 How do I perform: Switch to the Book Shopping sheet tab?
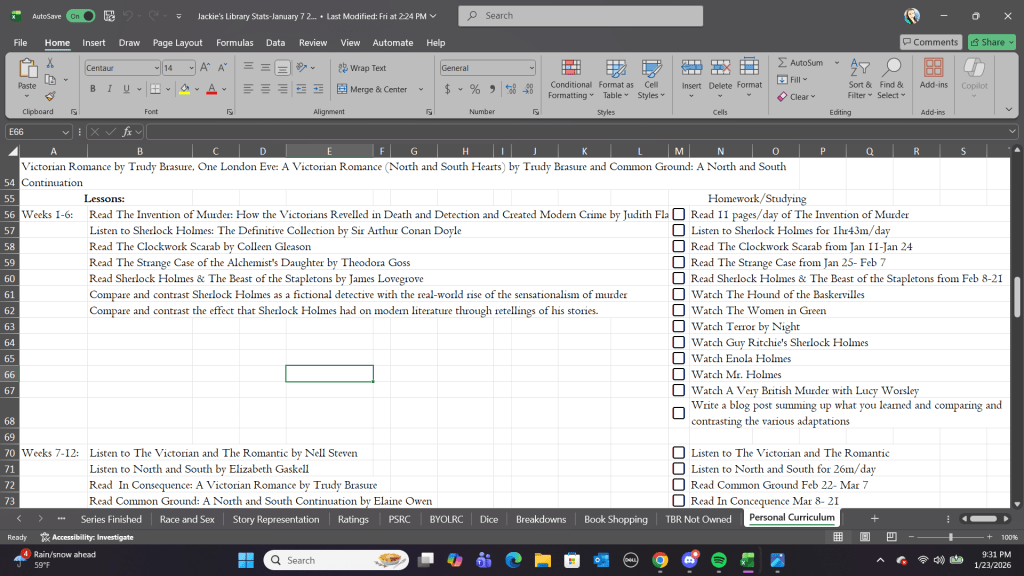point(615,519)
